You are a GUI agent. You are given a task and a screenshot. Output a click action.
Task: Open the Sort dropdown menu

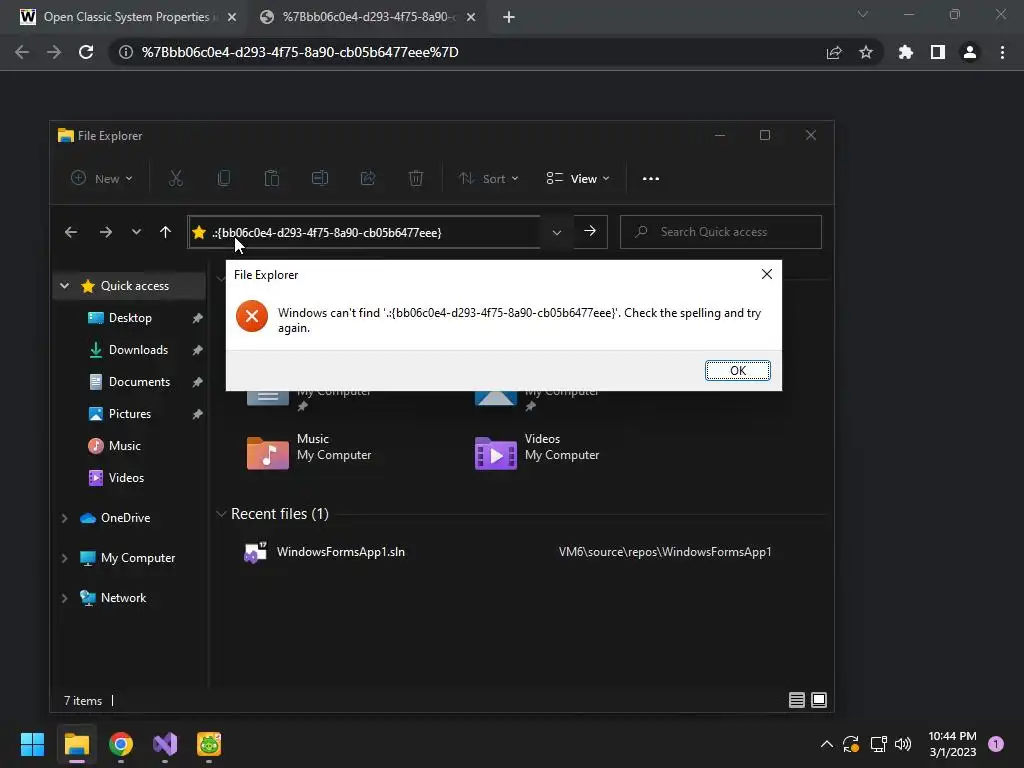point(488,178)
